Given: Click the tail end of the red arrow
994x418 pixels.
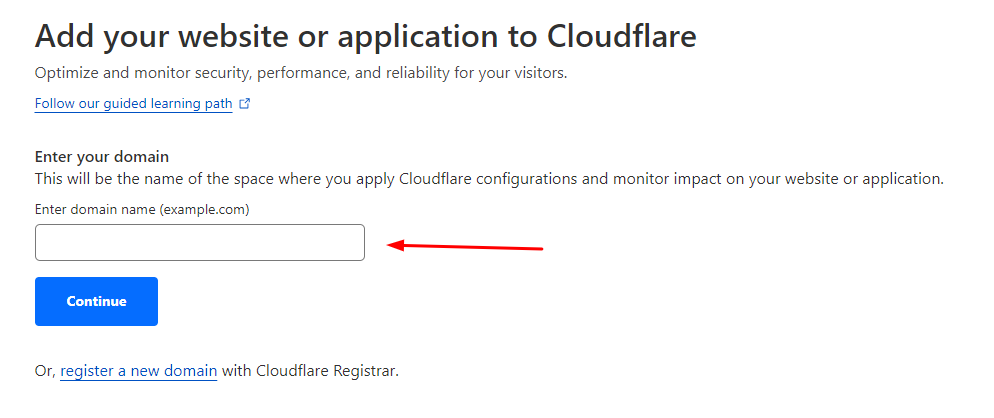Looking at the screenshot, I should (x=540, y=248).
